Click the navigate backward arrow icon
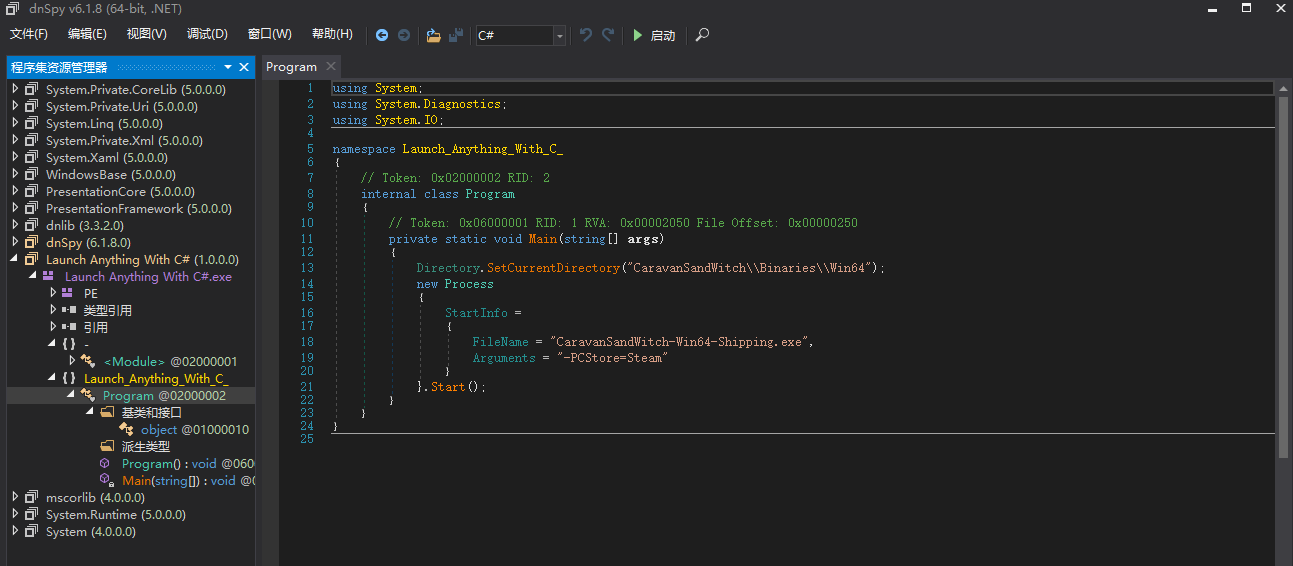This screenshot has height=566, width=1293. 382,35
